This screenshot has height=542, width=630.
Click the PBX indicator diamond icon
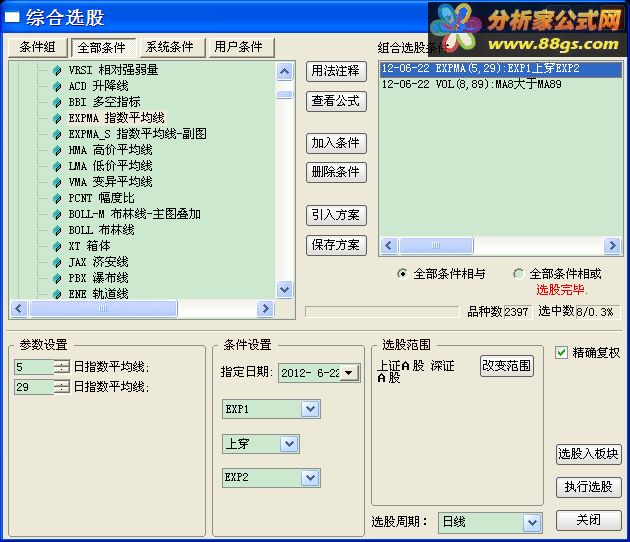tap(57, 278)
